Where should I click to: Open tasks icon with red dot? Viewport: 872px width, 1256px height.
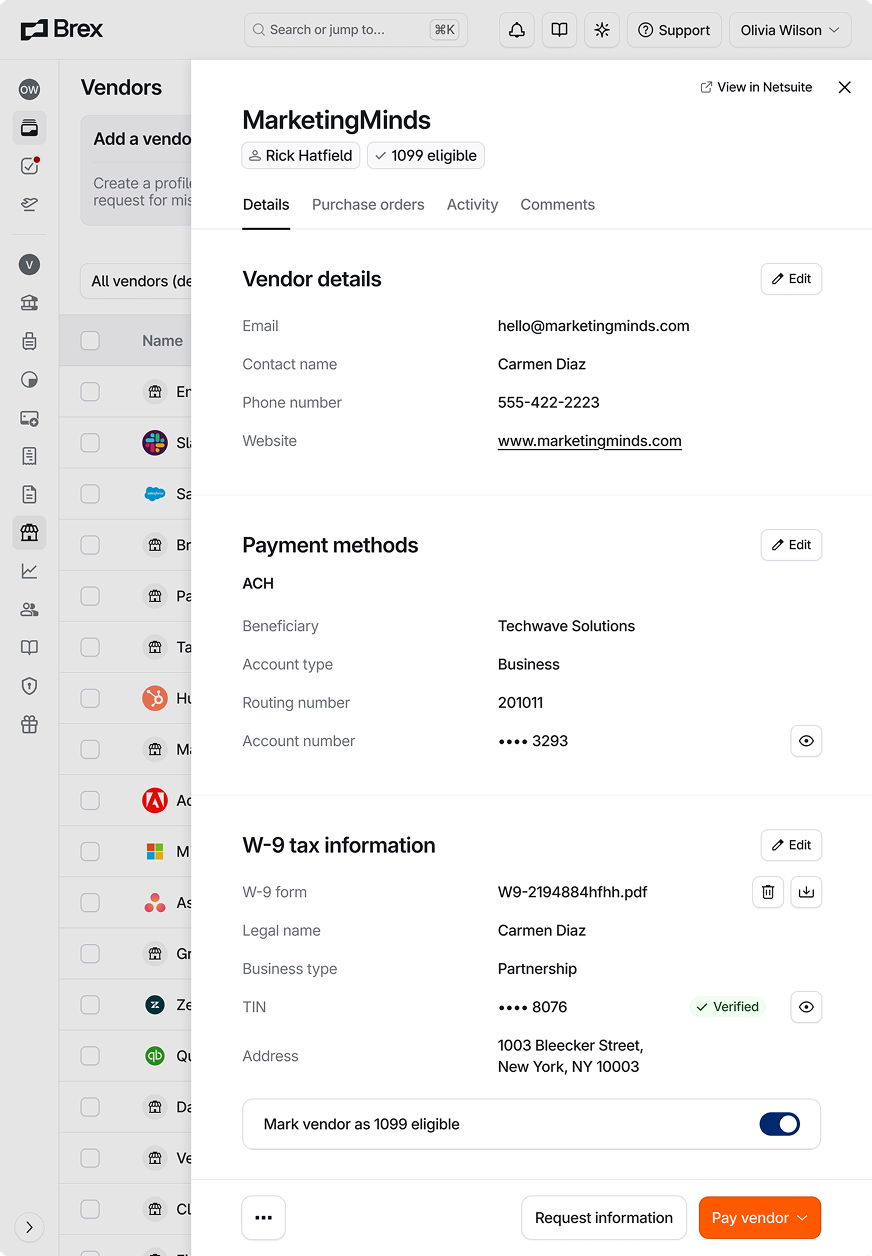click(29, 166)
